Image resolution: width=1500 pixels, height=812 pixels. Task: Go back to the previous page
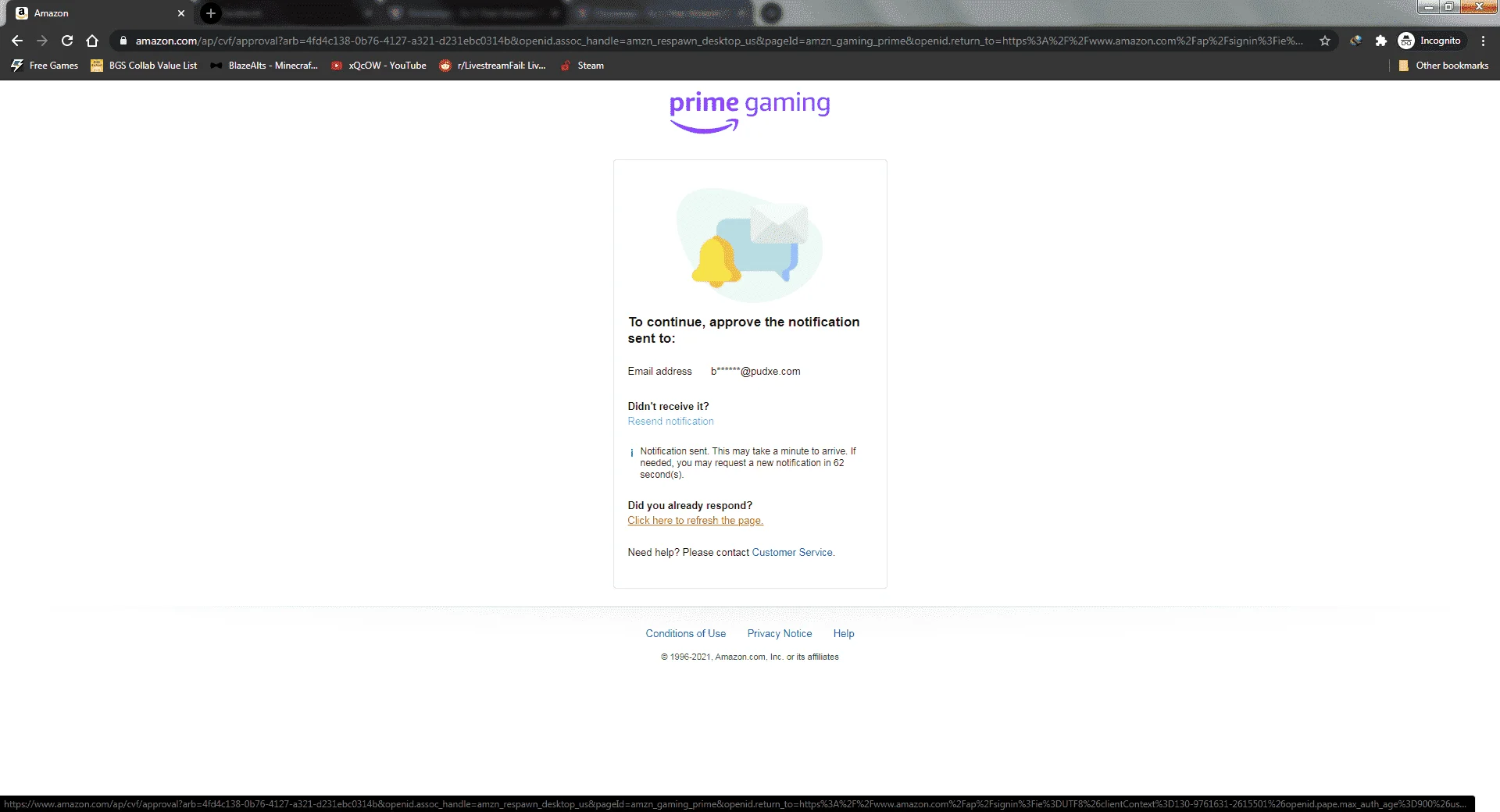pyautogui.click(x=17, y=41)
